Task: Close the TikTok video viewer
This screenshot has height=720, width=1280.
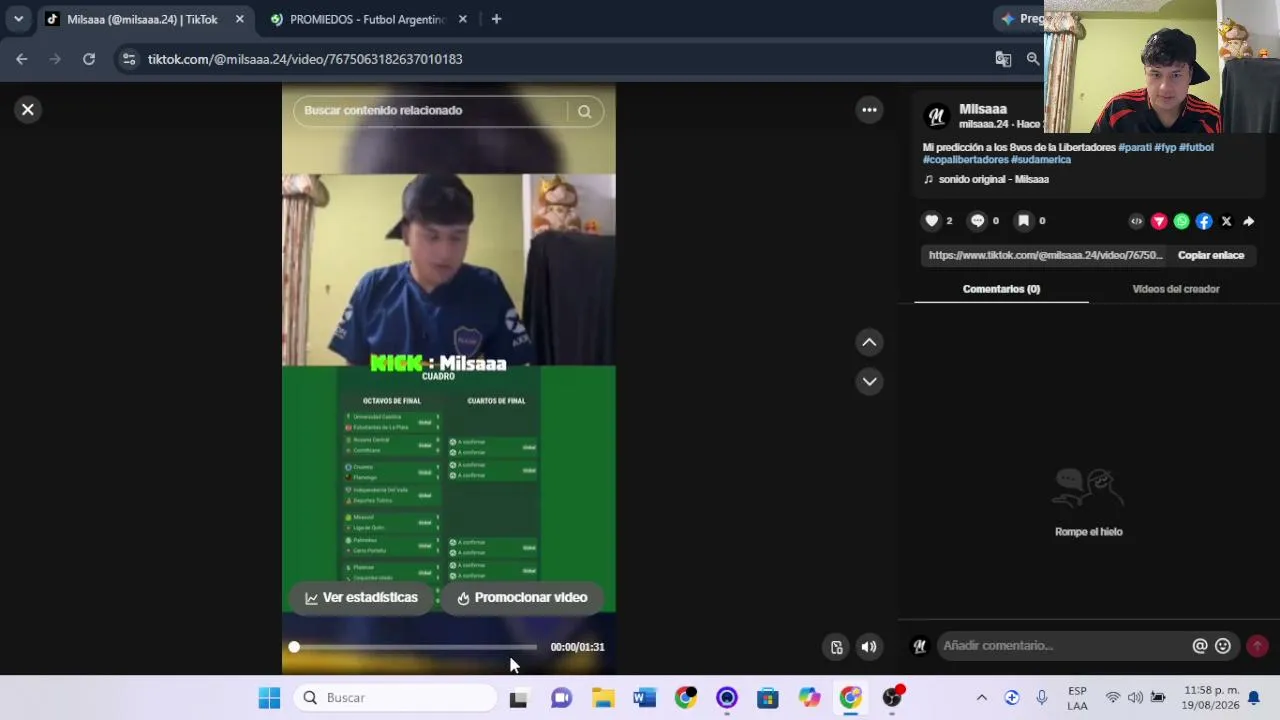Action: coord(28,110)
